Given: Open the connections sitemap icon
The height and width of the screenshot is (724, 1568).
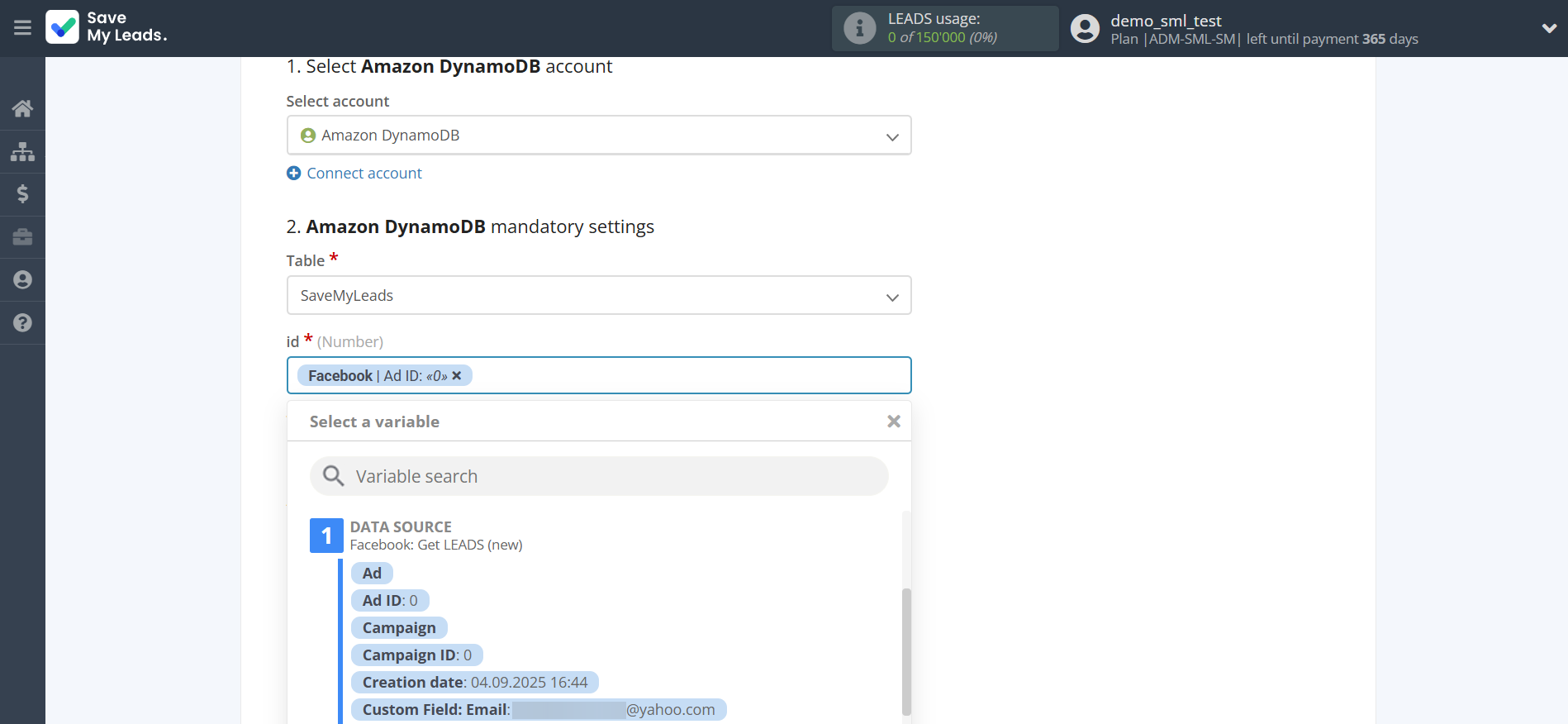Looking at the screenshot, I should [x=22, y=151].
